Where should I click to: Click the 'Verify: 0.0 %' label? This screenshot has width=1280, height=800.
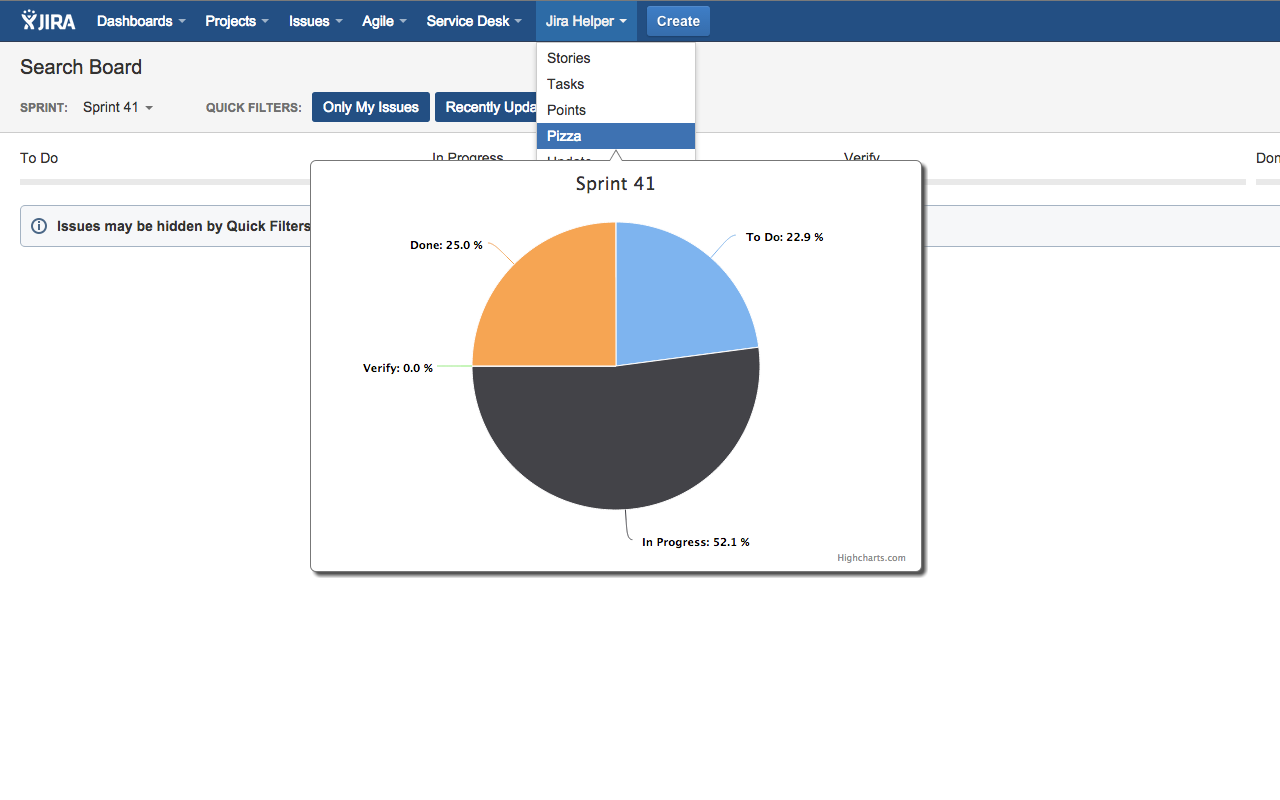[x=398, y=368]
